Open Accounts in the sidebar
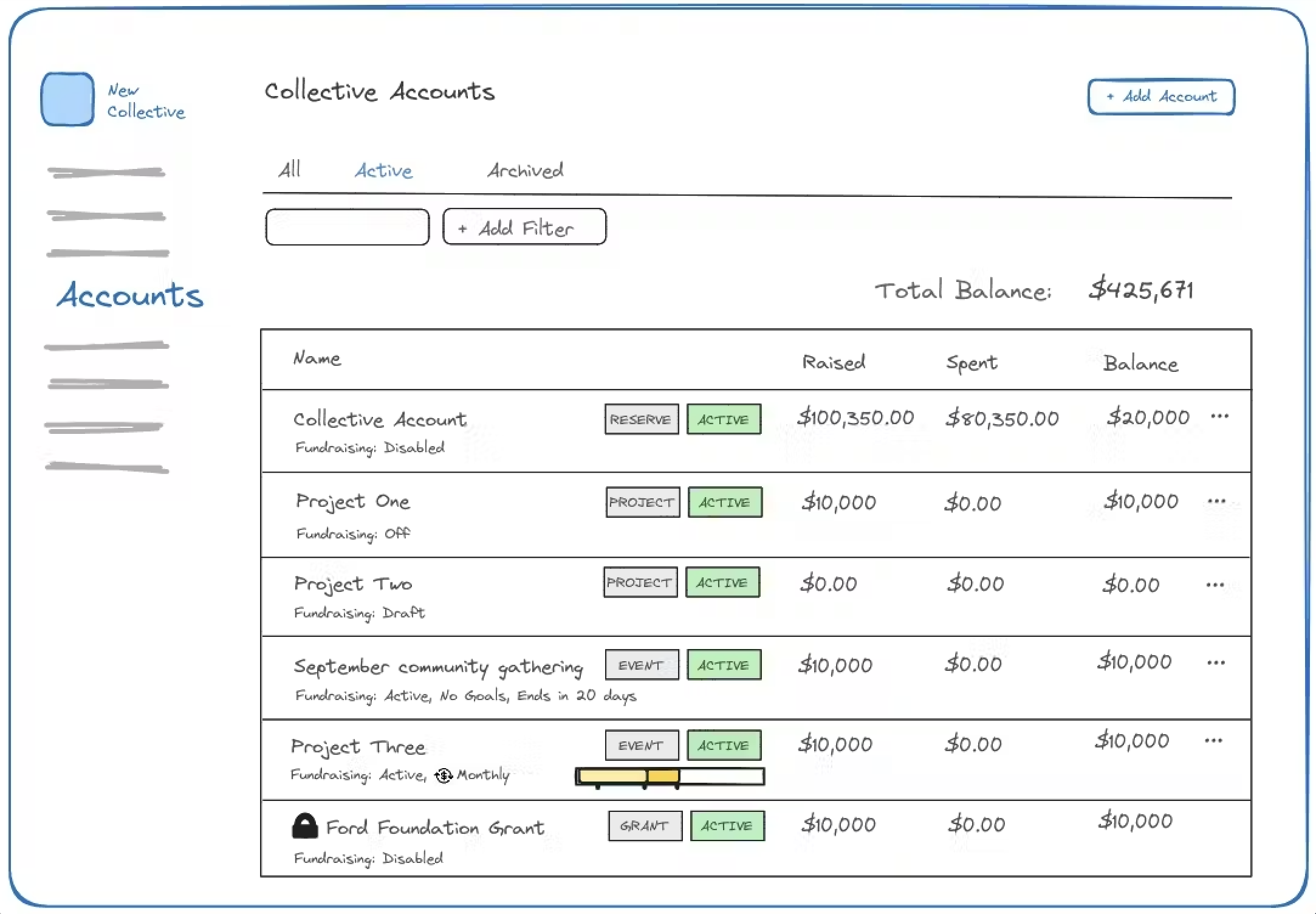The height and width of the screenshot is (914, 1316). [x=130, y=295]
